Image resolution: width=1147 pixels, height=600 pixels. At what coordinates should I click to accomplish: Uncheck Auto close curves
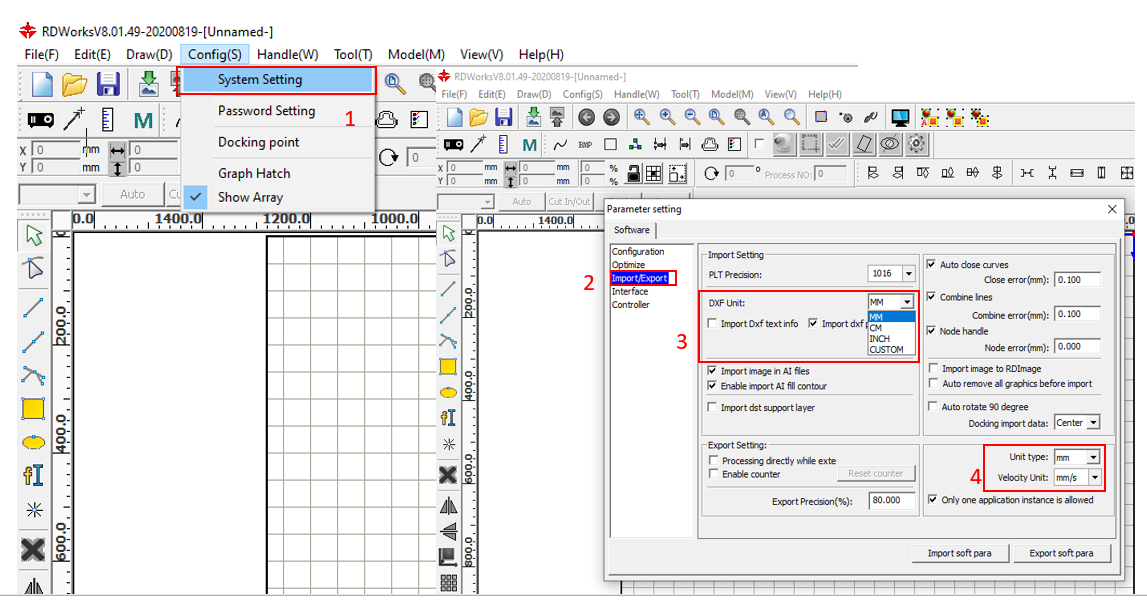click(931, 264)
